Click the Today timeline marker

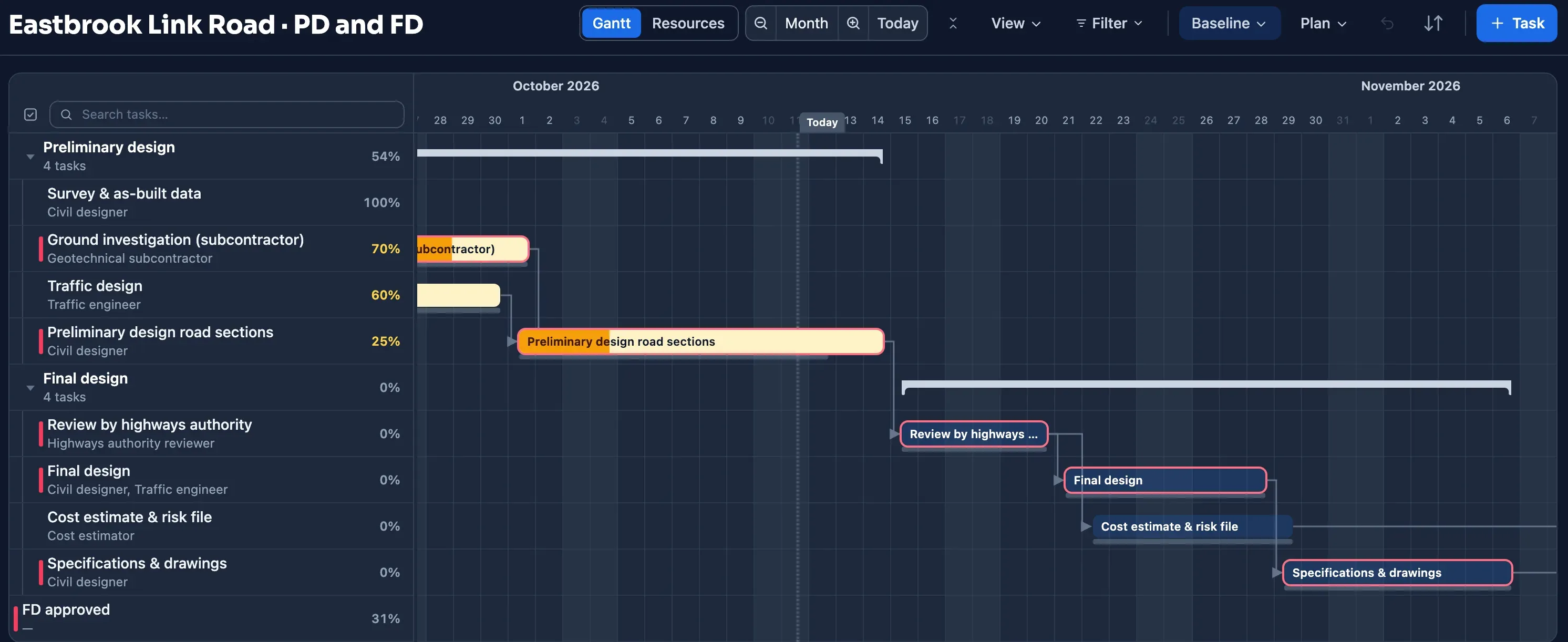(822, 122)
